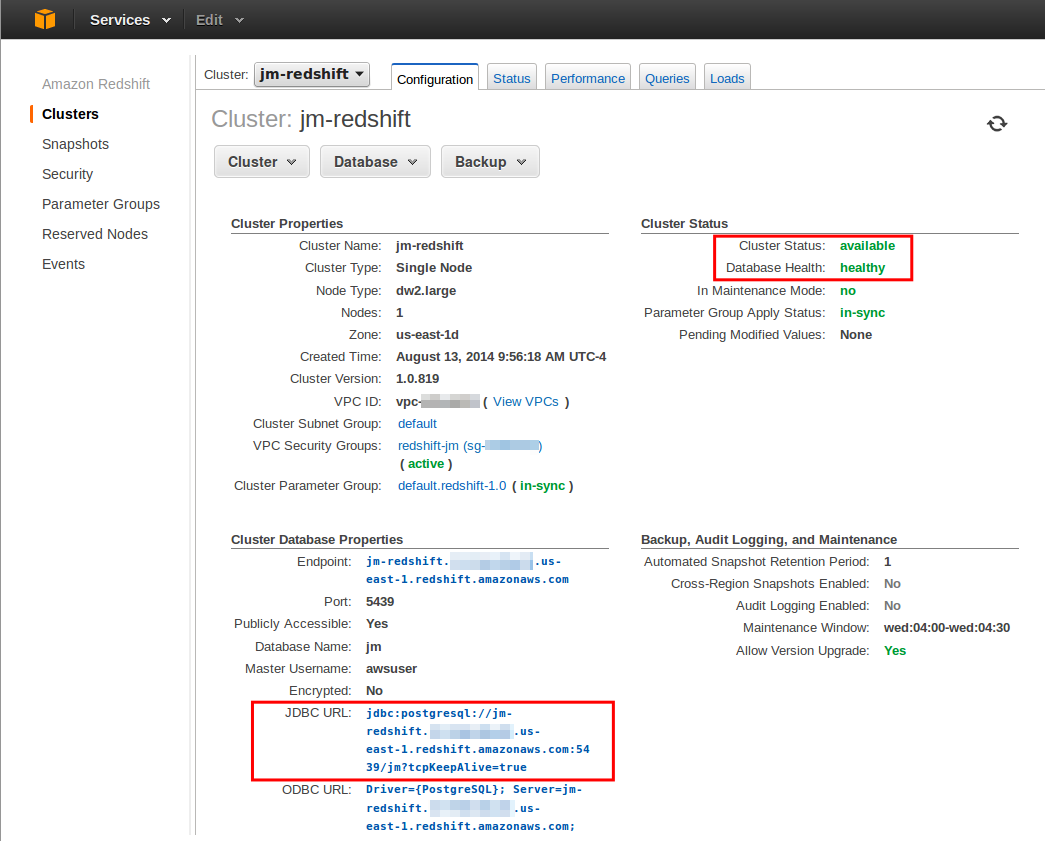This screenshot has width=1045, height=841.
Task: Open the Services menu
Action: 130,20
